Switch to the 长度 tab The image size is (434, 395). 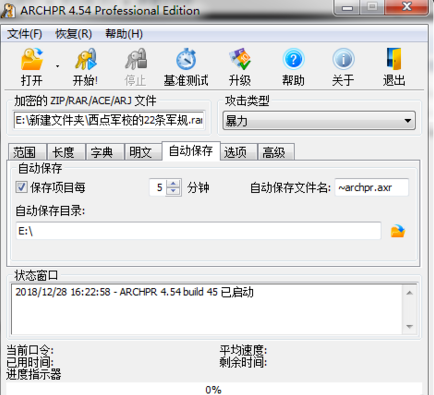(x=66, y=153)
